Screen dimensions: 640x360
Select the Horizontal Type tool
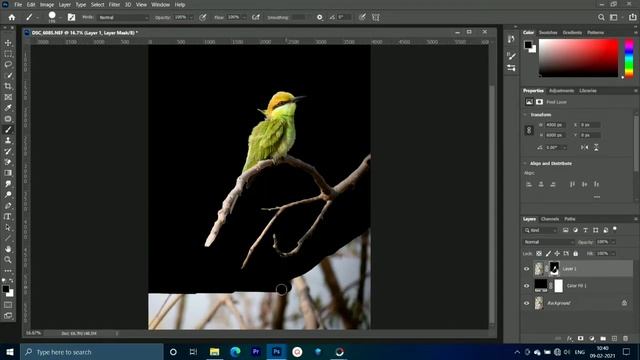[8, 217]
